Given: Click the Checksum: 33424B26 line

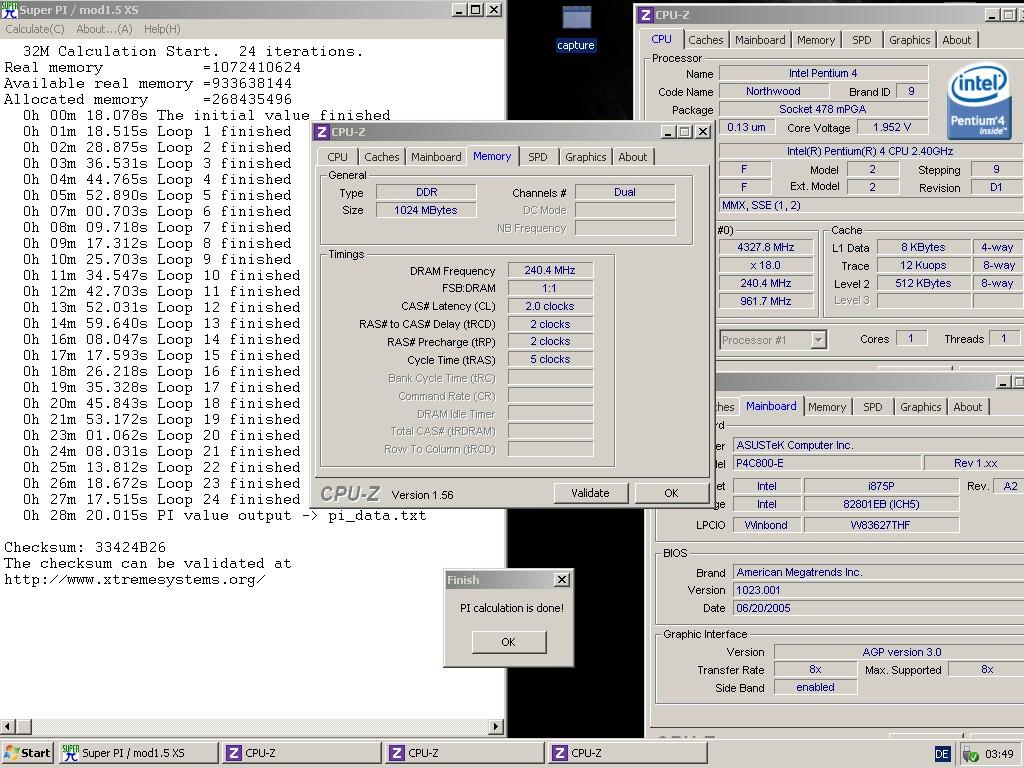Looking at the screenshot, I should pyautogui.click(x=85, y=547).
